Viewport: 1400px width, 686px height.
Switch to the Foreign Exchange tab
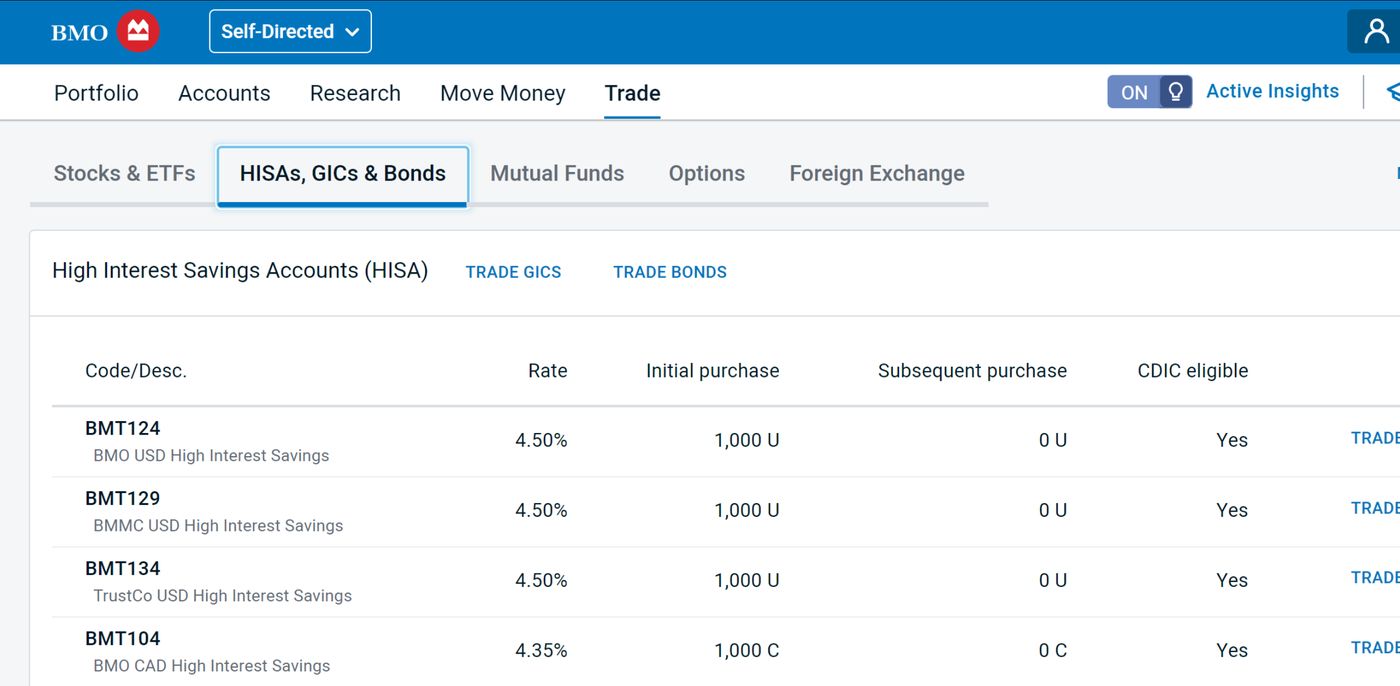pos(877,173)
